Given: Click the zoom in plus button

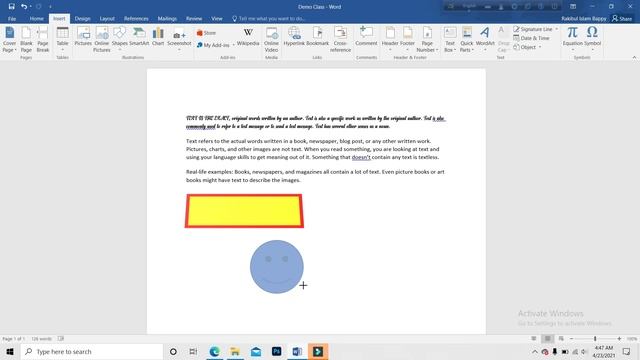Looking at the screenshot, I should [x=619, y=339].
